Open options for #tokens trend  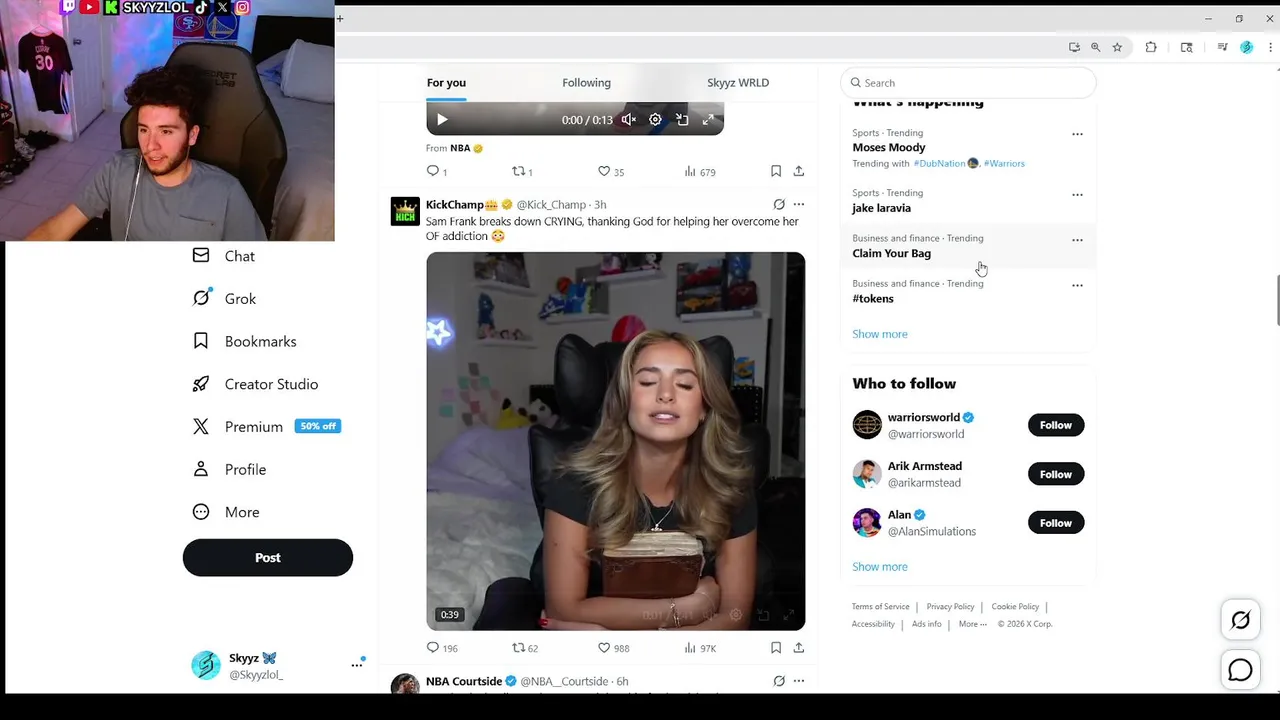(x=1077, y=285)
